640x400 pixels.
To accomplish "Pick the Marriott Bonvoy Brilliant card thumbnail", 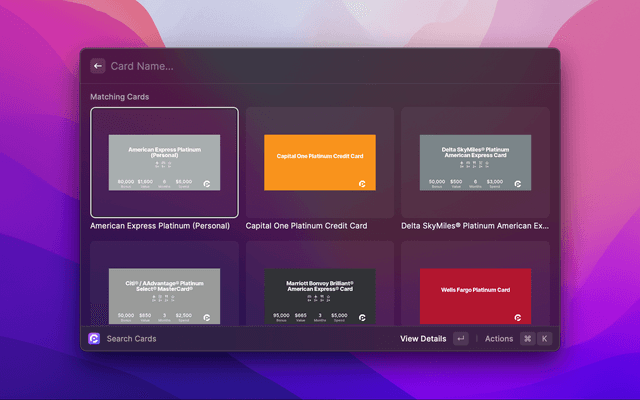I will 320,295.
